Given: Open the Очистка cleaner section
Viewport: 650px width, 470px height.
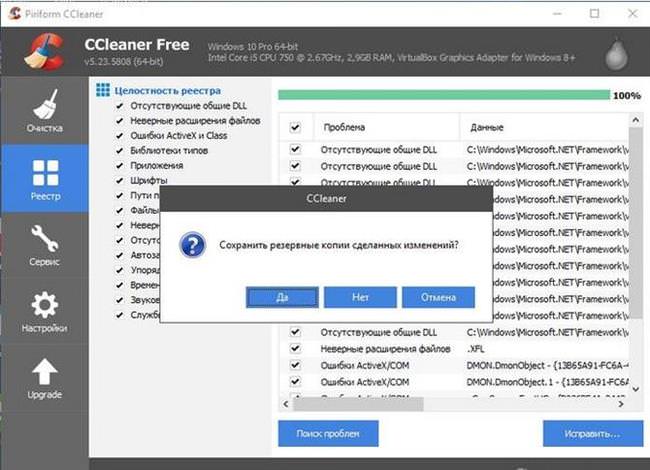Looking at the screenshot, I should 45,111.
